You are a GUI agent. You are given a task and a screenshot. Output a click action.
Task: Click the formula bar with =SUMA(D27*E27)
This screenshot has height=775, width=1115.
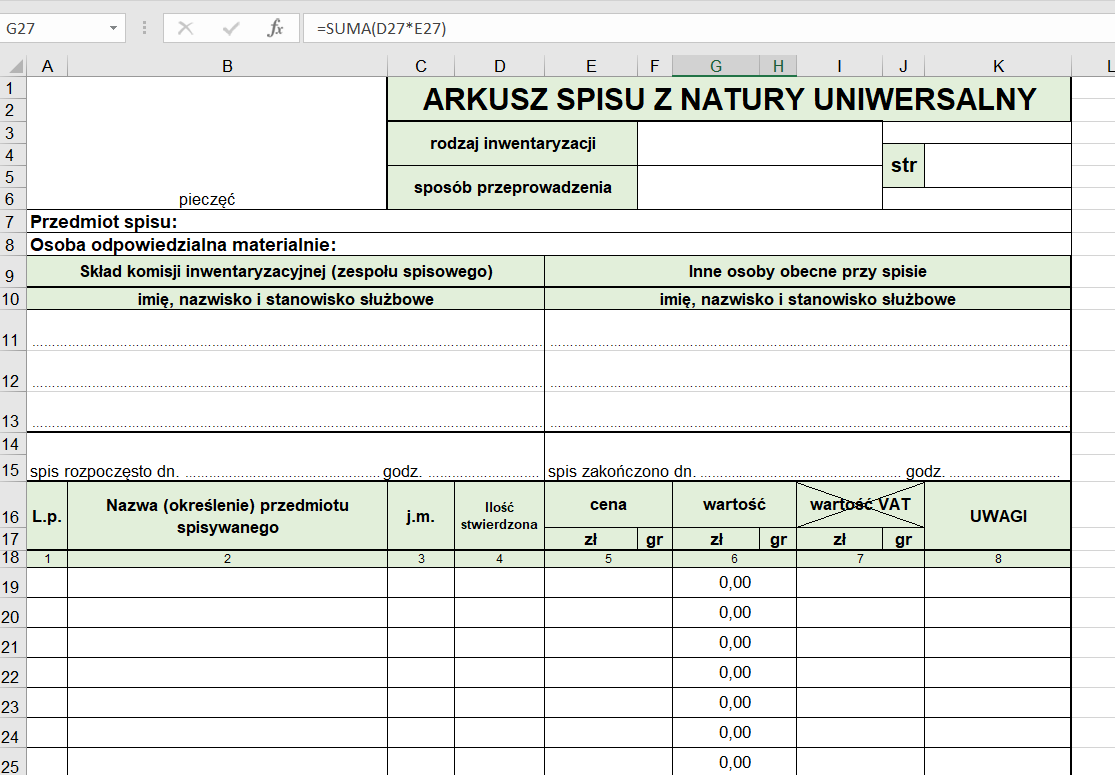click(x=708, y=28)
